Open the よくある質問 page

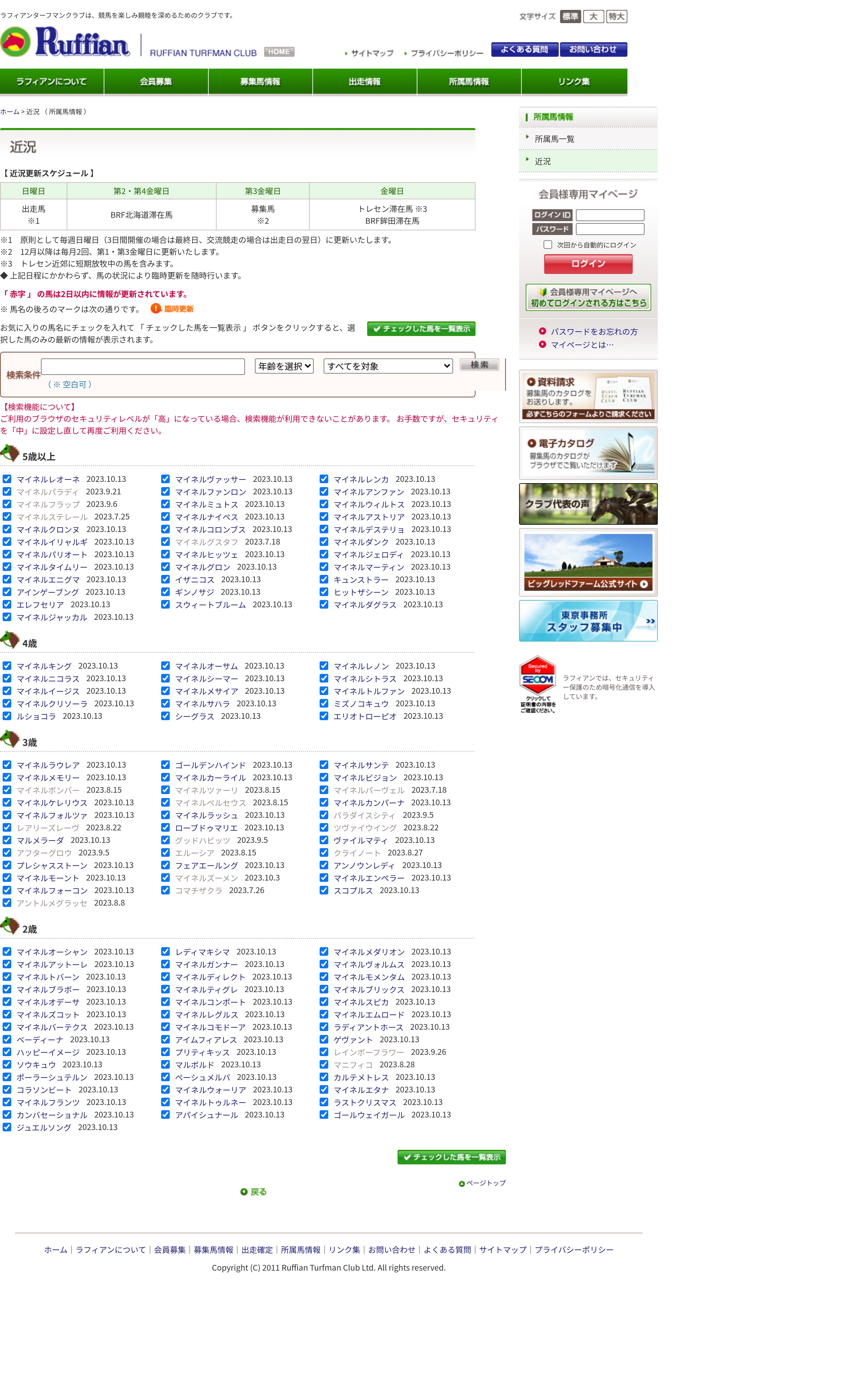coord(525,50)
